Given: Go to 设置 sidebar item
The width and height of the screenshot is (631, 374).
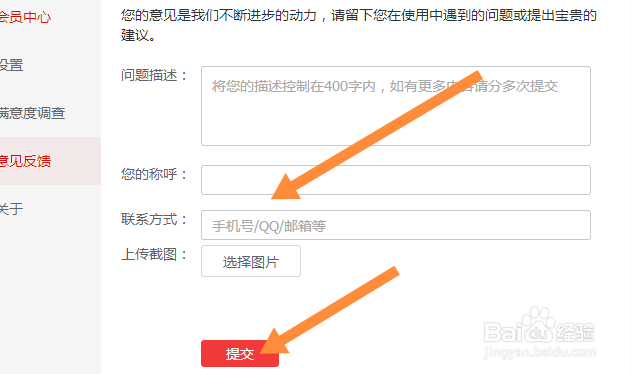Looking at the screenshot, I should [11, 65].
